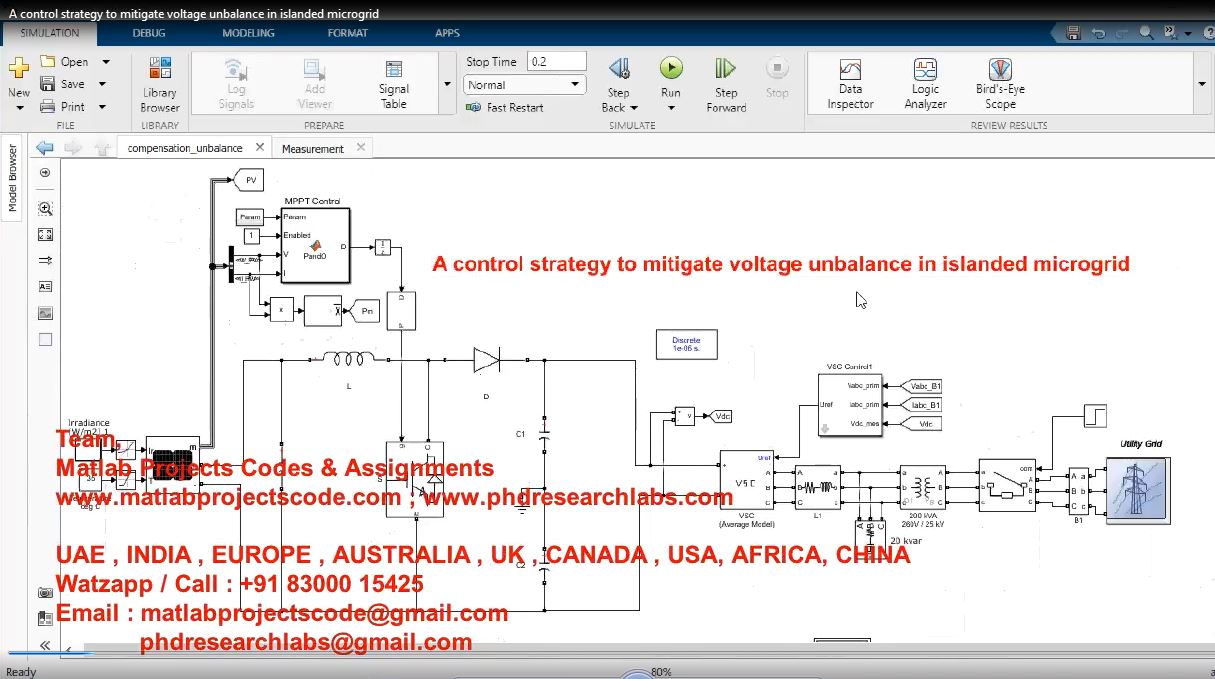Expand the Prepare gallery arrow

(x=447, y=84)
